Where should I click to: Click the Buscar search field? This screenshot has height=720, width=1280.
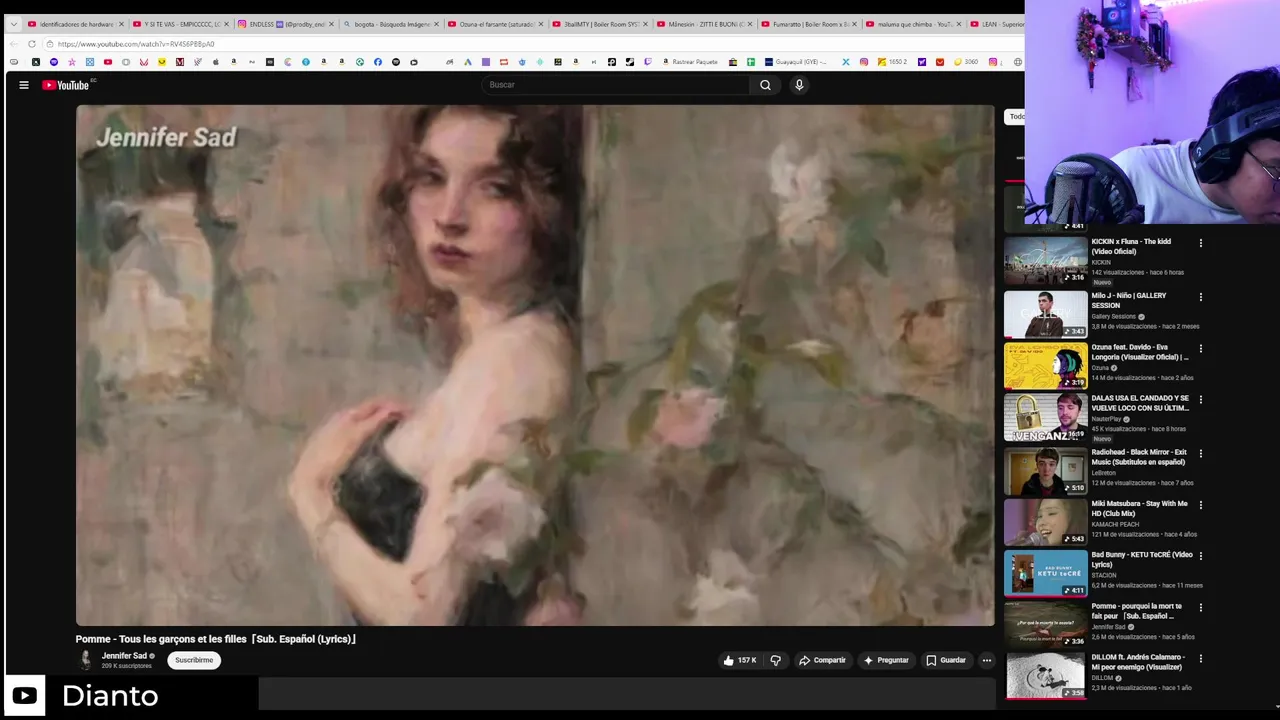coord(614,85)
